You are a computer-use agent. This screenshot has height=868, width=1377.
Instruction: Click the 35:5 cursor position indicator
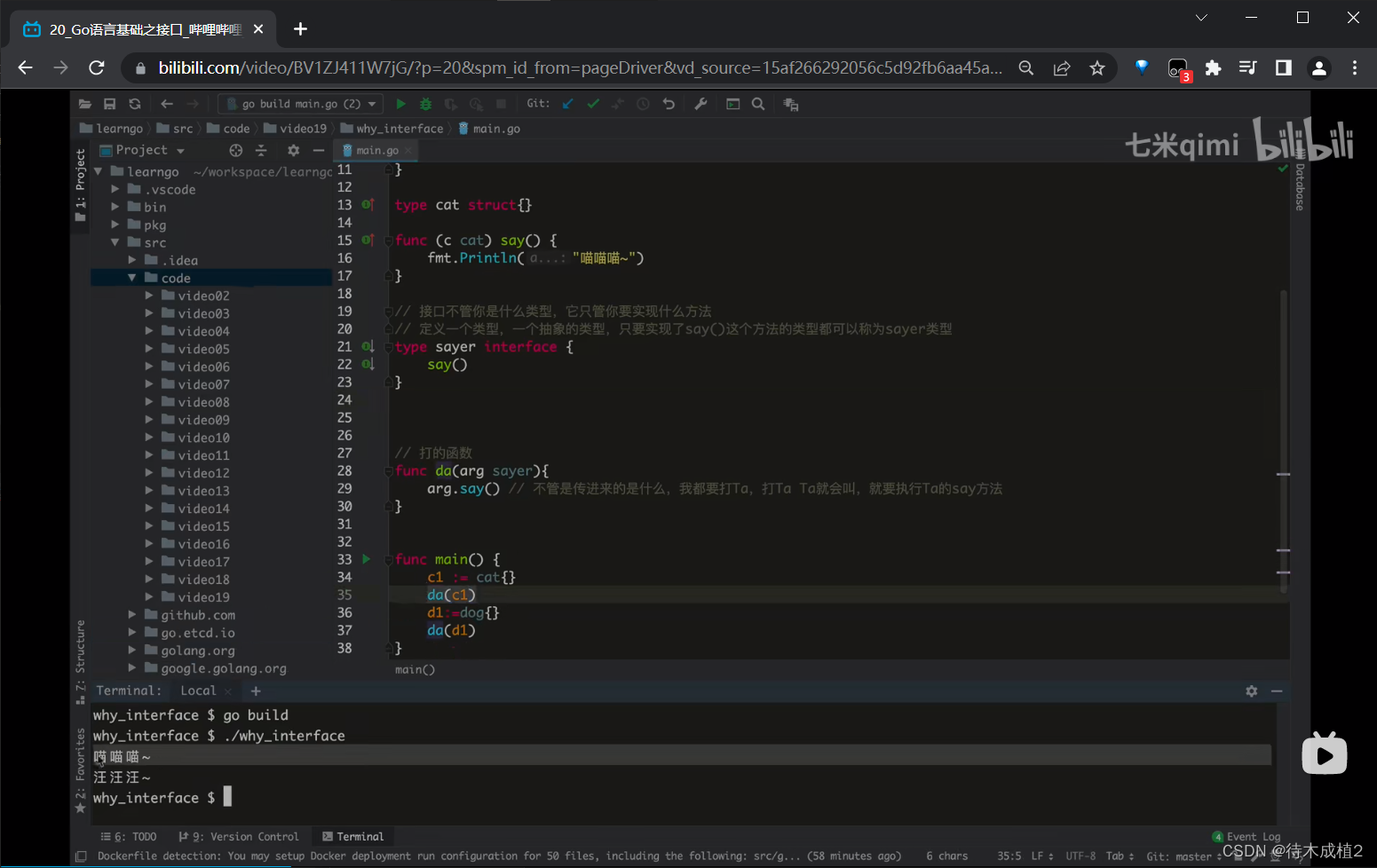[1009, 856]
